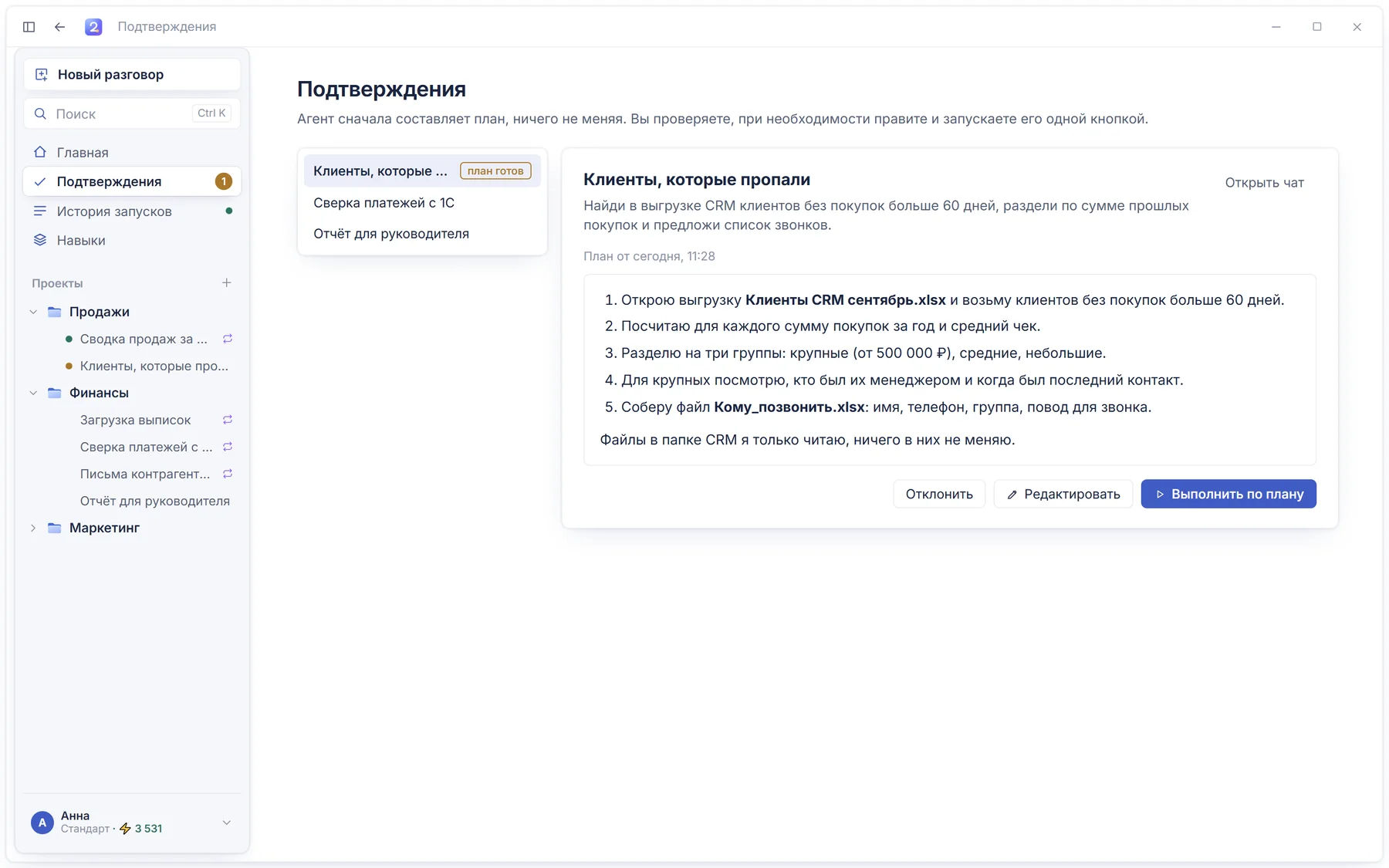The height and width of the screenshot is (868, 1389).
Task: Click the Маркетинг folder icon
Action: click(x=54, y=528)
